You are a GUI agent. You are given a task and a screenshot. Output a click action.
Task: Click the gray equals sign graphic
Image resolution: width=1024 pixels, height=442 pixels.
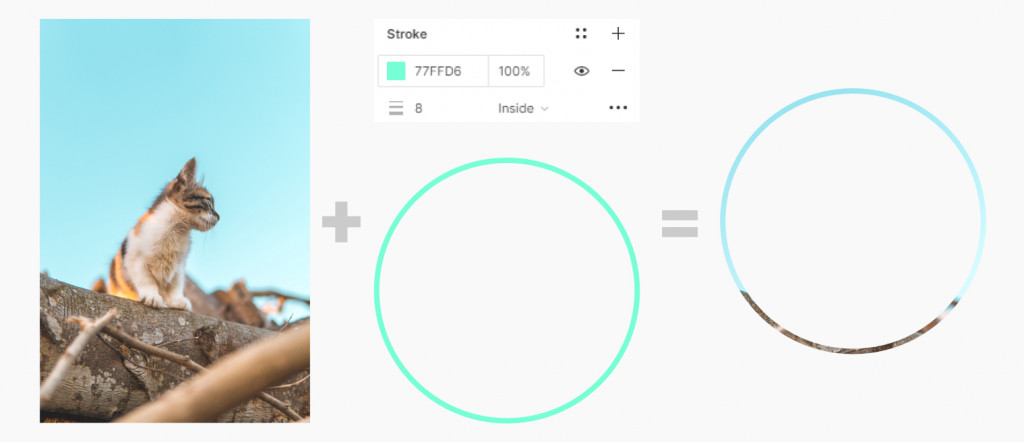[680, 223]
